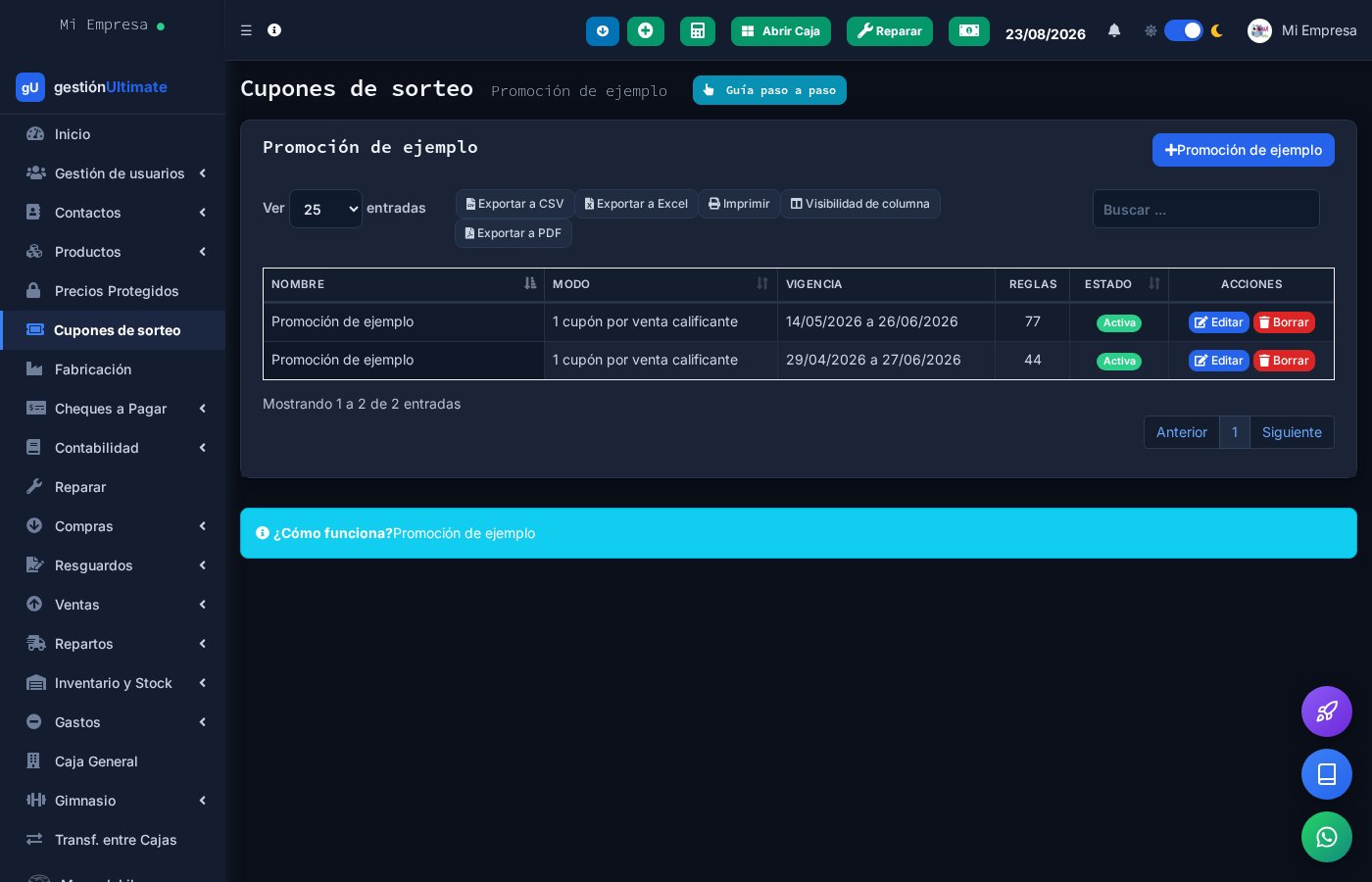This screenshot has width=1372, height=882.
Task: Click Exportar a Excel
Action: (637, 204)
